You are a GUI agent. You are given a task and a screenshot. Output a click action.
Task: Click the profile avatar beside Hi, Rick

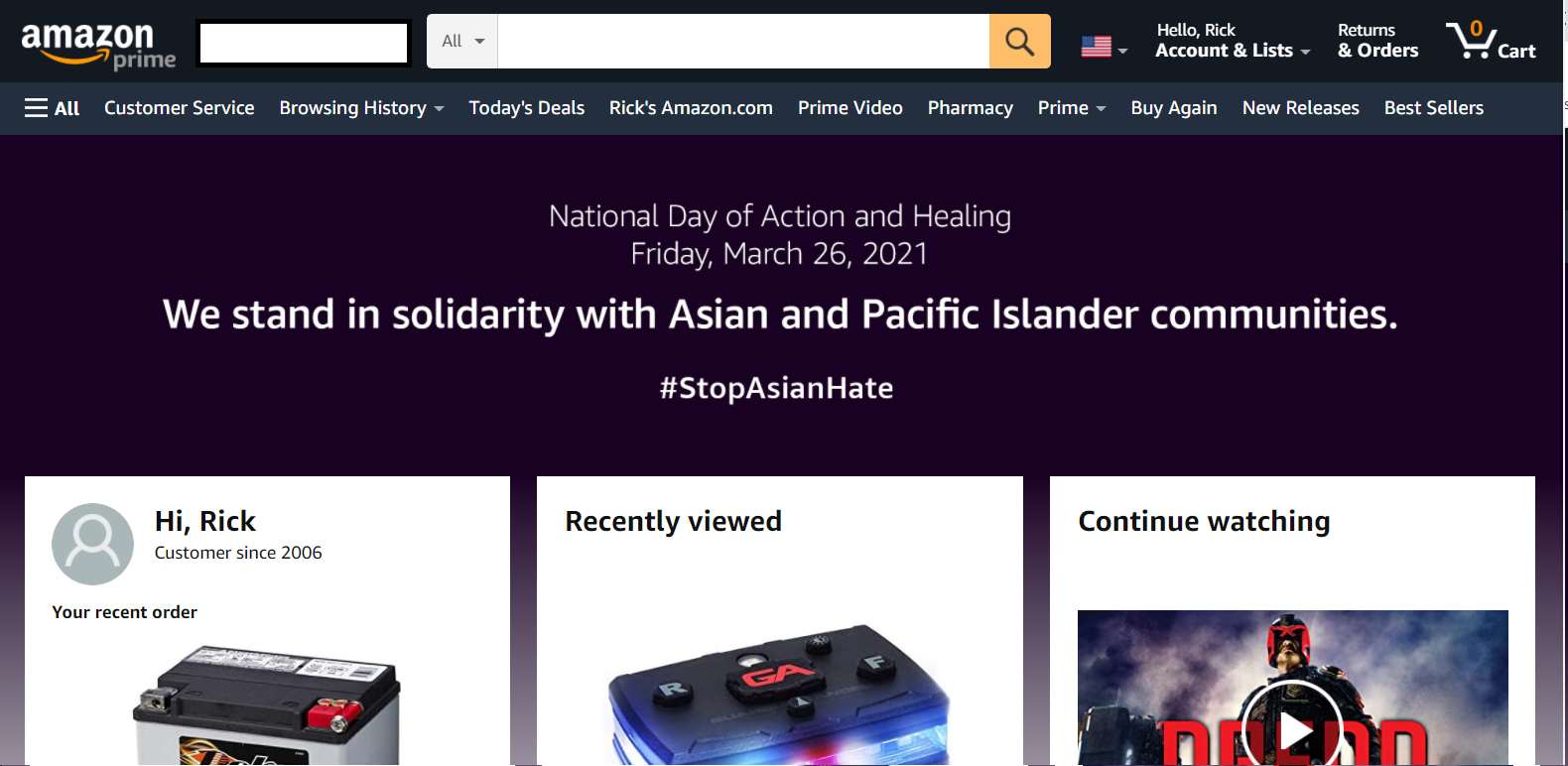coord(92,544)
